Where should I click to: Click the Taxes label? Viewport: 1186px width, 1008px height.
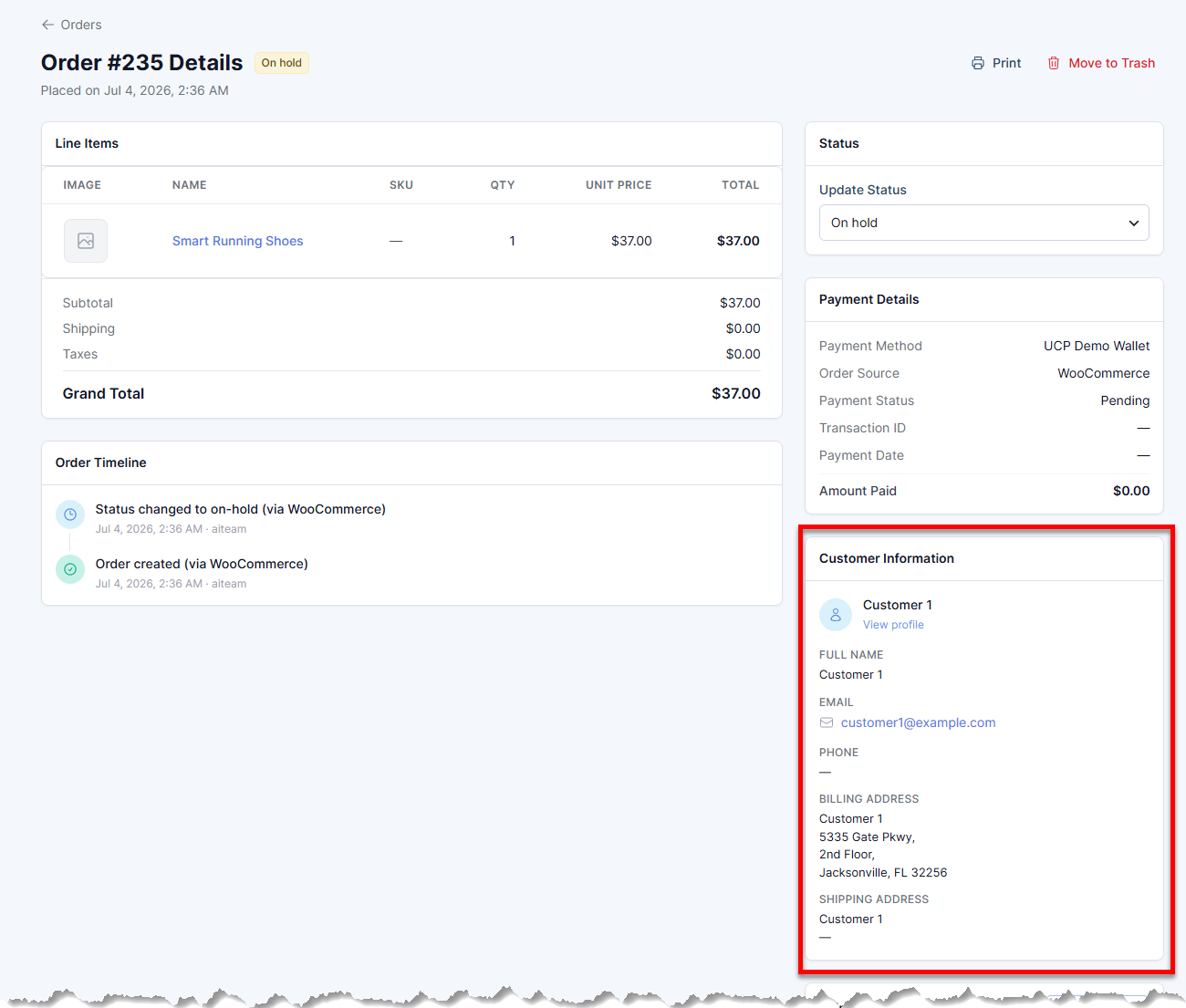click(80, 354)
